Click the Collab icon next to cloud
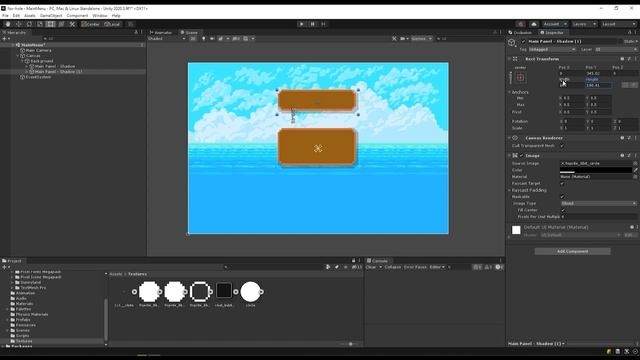The width and height of the screenshot is (640, 360). 520,24
